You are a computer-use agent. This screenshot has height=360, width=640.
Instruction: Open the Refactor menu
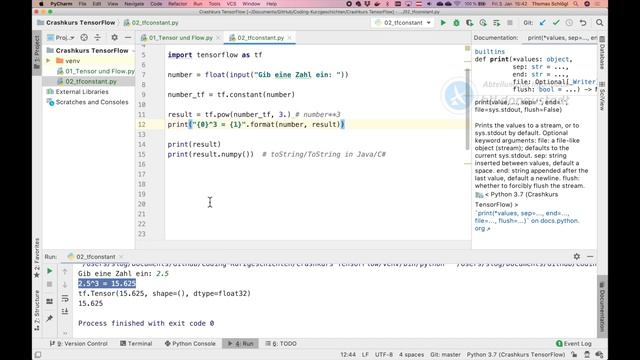[178, 4]
